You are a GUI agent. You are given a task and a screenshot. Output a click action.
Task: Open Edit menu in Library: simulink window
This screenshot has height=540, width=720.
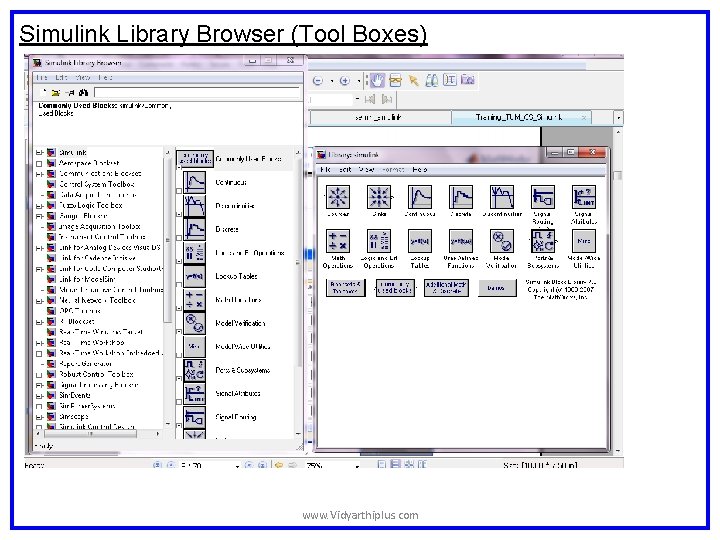click(x=345, y=169)
